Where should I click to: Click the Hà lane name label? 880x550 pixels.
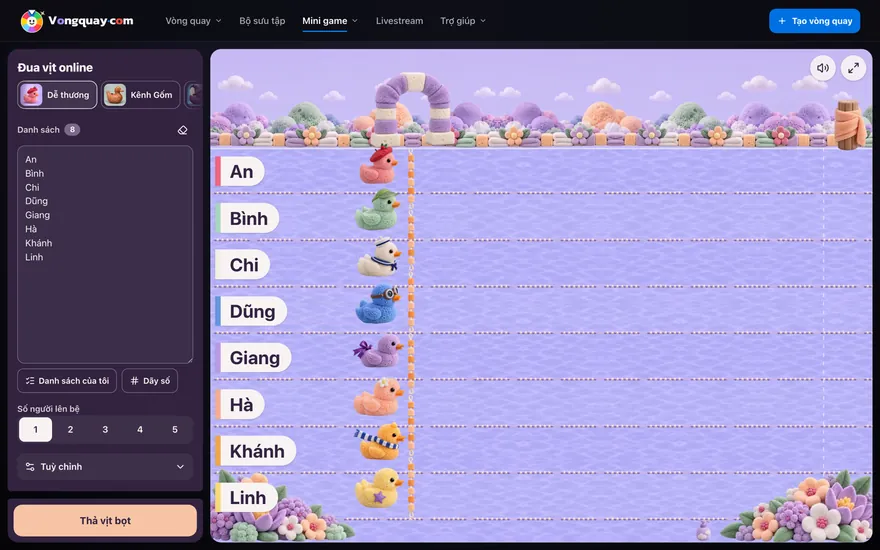[x=240, y=405]
